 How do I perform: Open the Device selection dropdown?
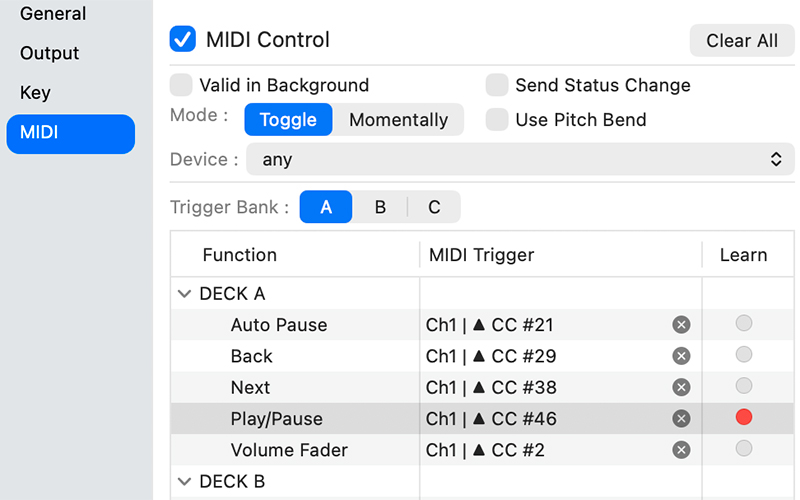520,159
